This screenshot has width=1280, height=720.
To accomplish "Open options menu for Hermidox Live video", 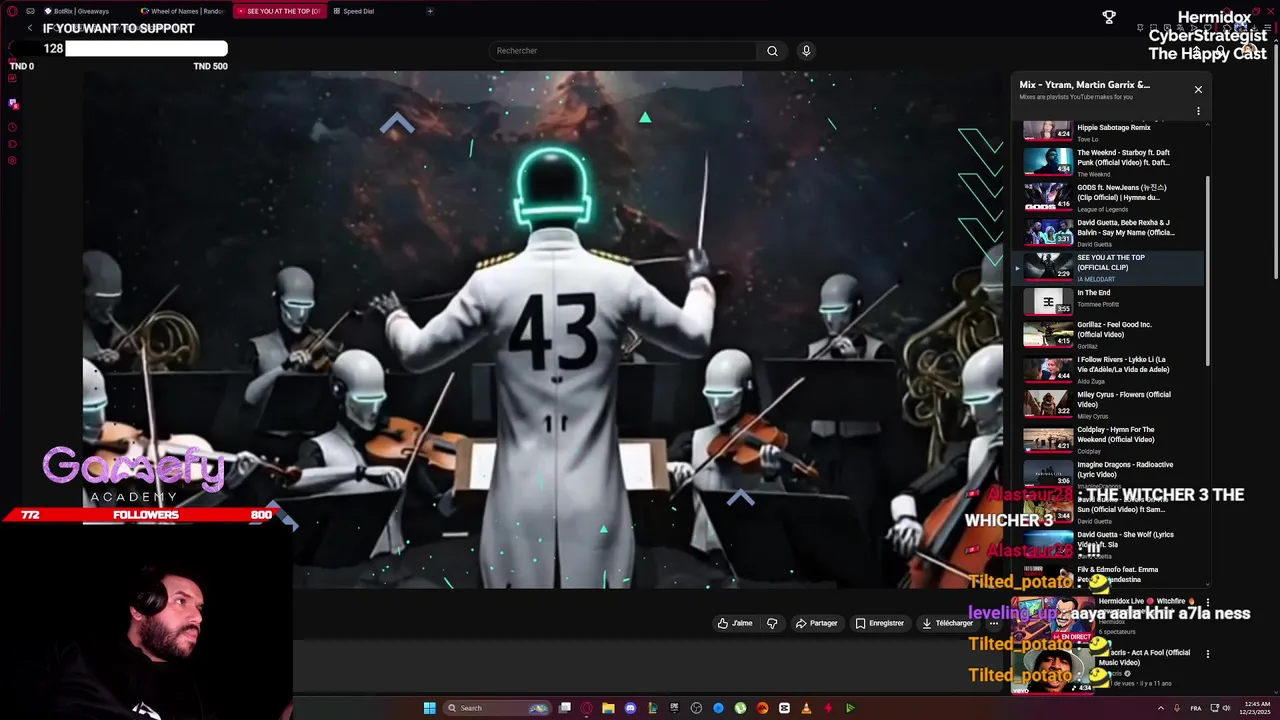I will point(1207,603).
